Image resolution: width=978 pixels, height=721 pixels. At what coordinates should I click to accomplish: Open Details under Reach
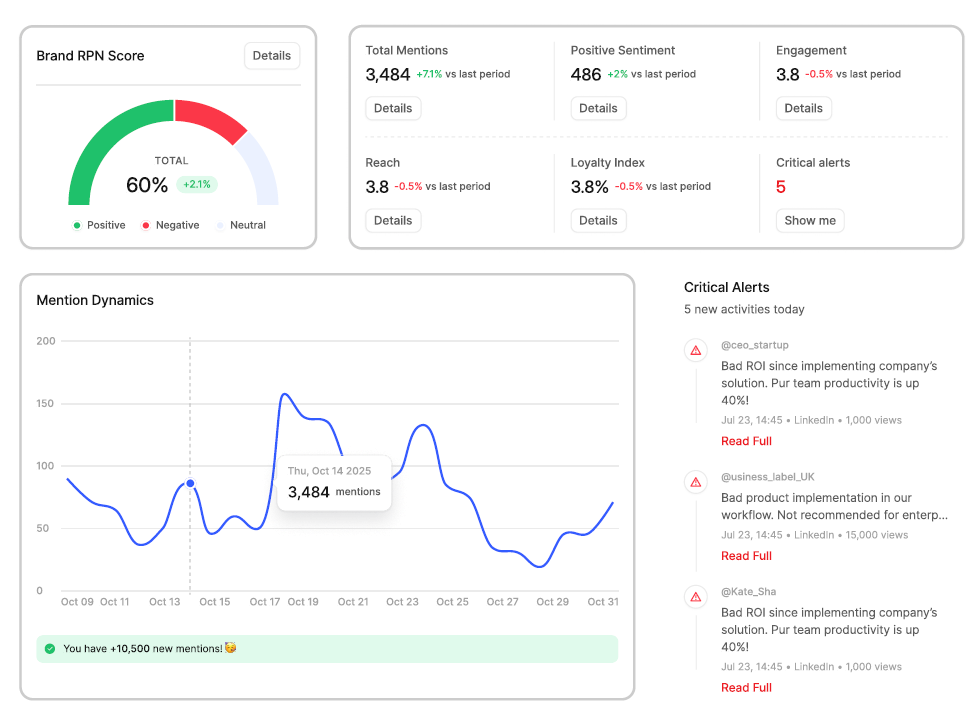393,220
